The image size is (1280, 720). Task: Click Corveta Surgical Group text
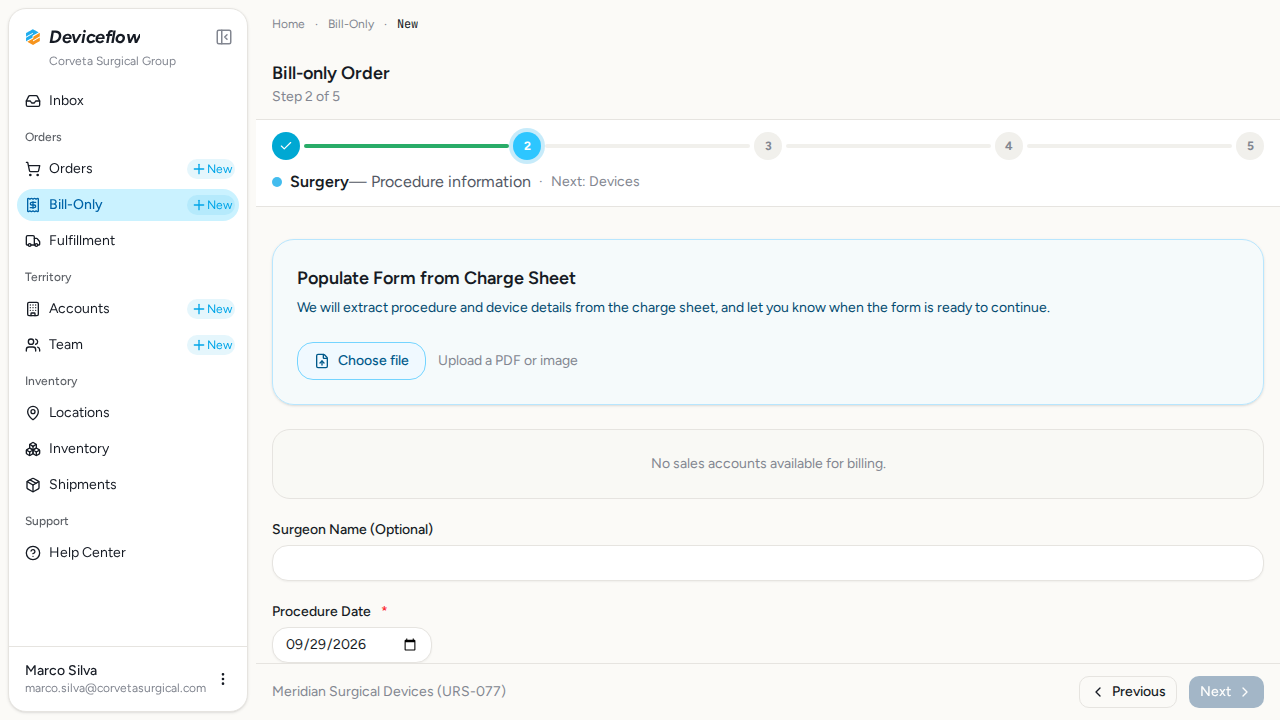112,61
